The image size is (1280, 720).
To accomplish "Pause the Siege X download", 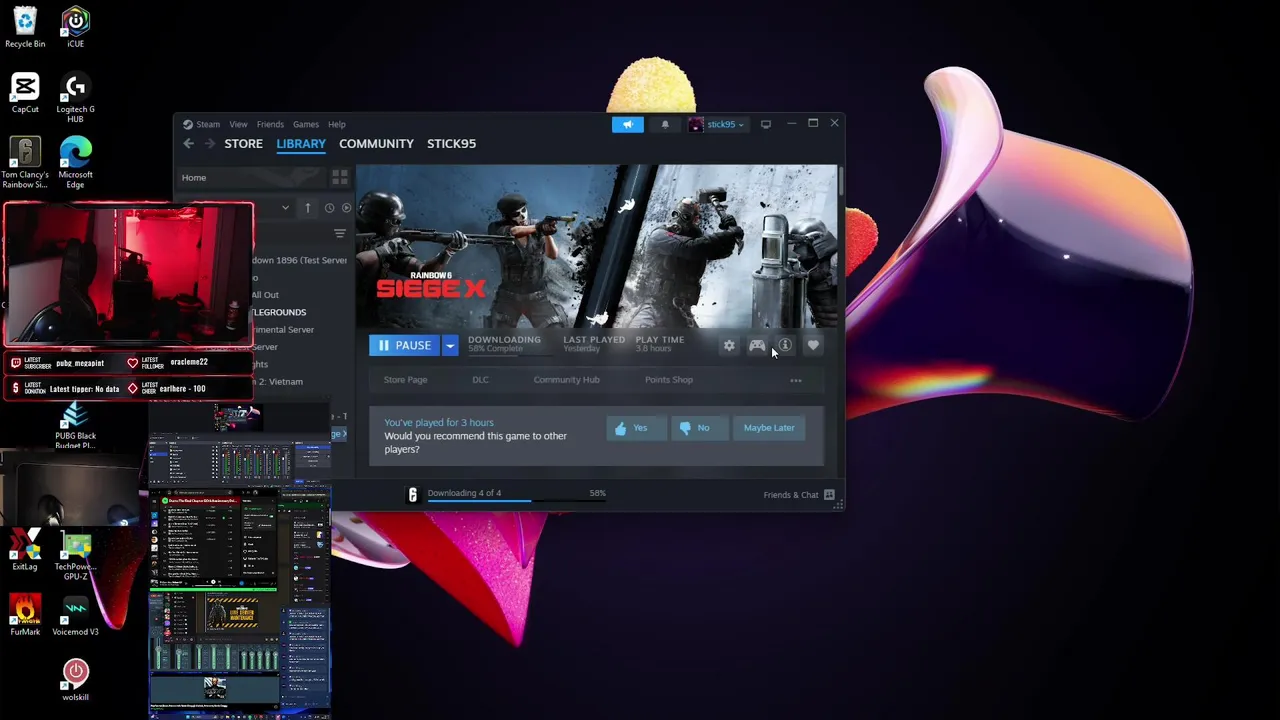I will pyautogui.click(x=405, y=345).
